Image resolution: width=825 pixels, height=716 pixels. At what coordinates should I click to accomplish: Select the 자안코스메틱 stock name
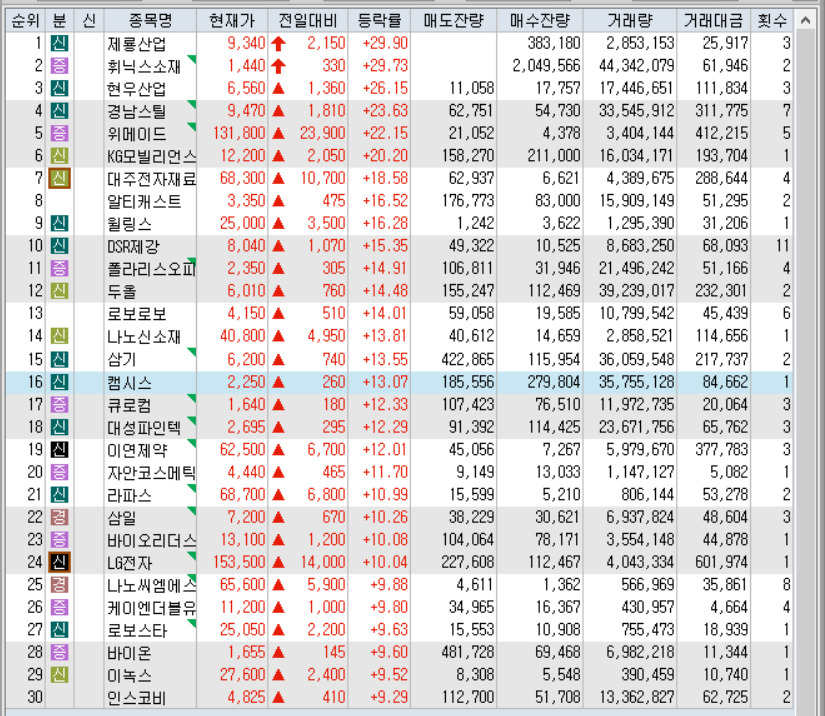152,473
